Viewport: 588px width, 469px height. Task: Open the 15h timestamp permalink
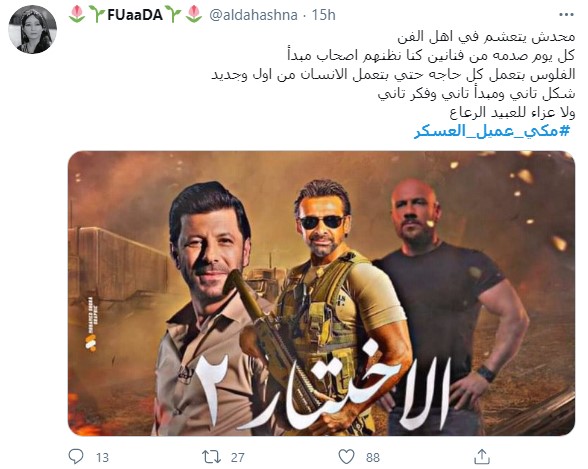[323, 15]
